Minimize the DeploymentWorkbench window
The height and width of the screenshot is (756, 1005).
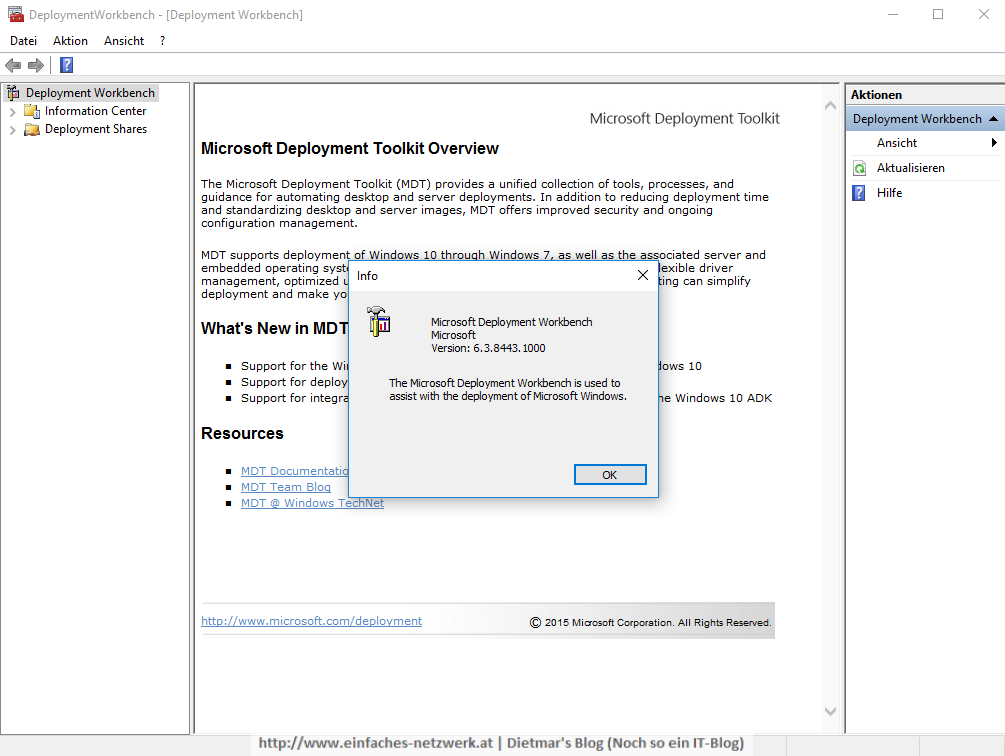[x=893, y=14]
